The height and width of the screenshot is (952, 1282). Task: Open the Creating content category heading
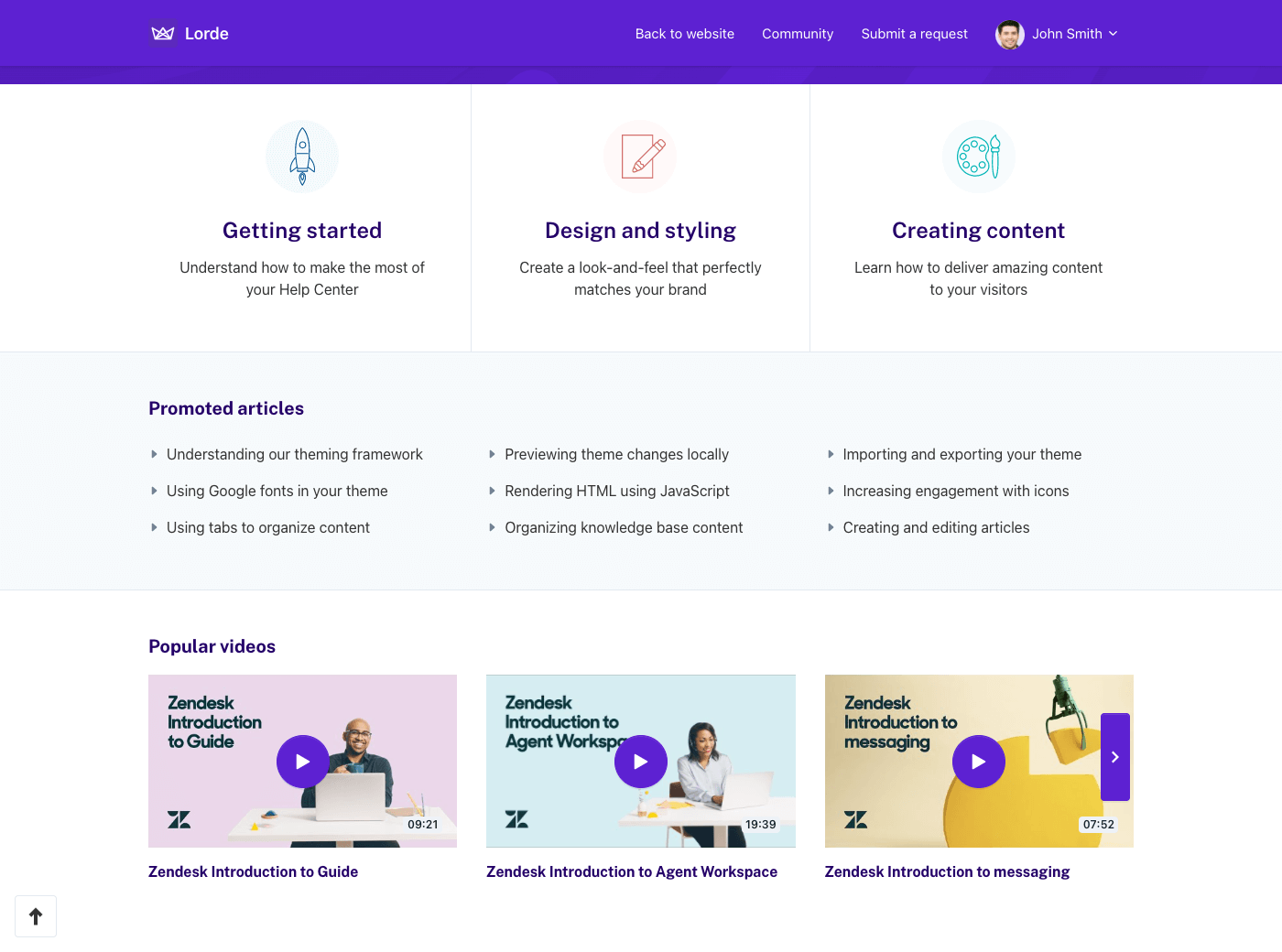pos(979,231)
